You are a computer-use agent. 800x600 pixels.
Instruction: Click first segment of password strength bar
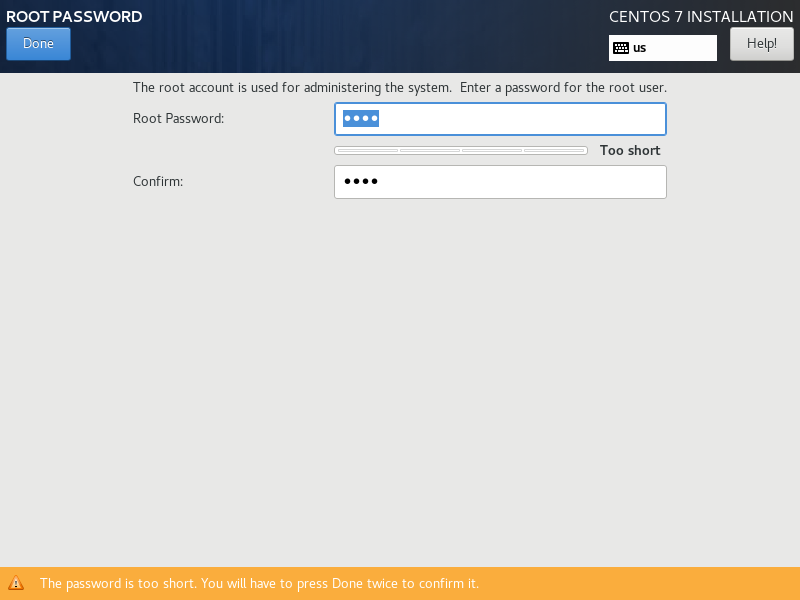[x=367, y=151]
